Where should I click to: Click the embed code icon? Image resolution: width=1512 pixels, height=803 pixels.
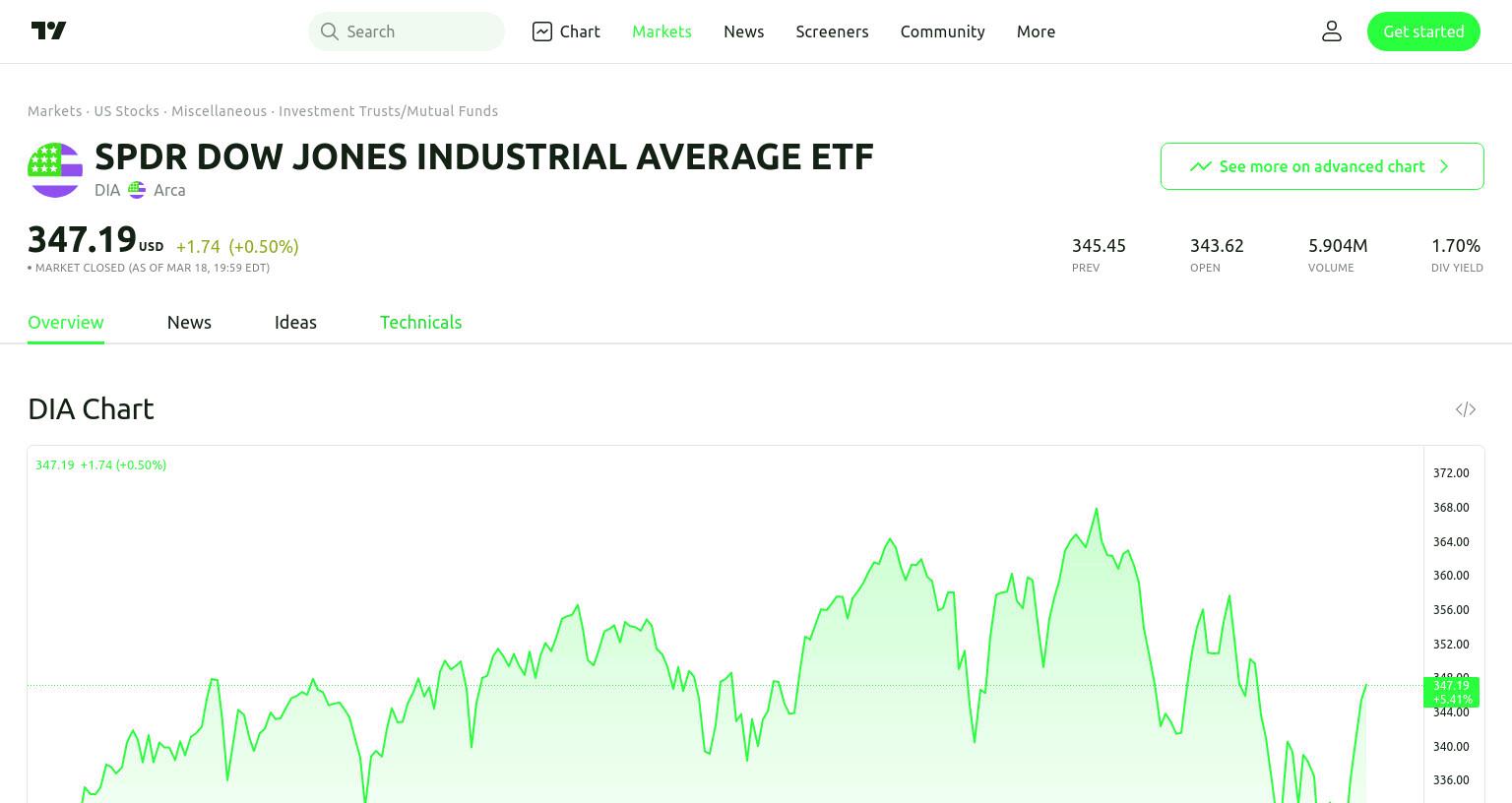[1466, 409]
